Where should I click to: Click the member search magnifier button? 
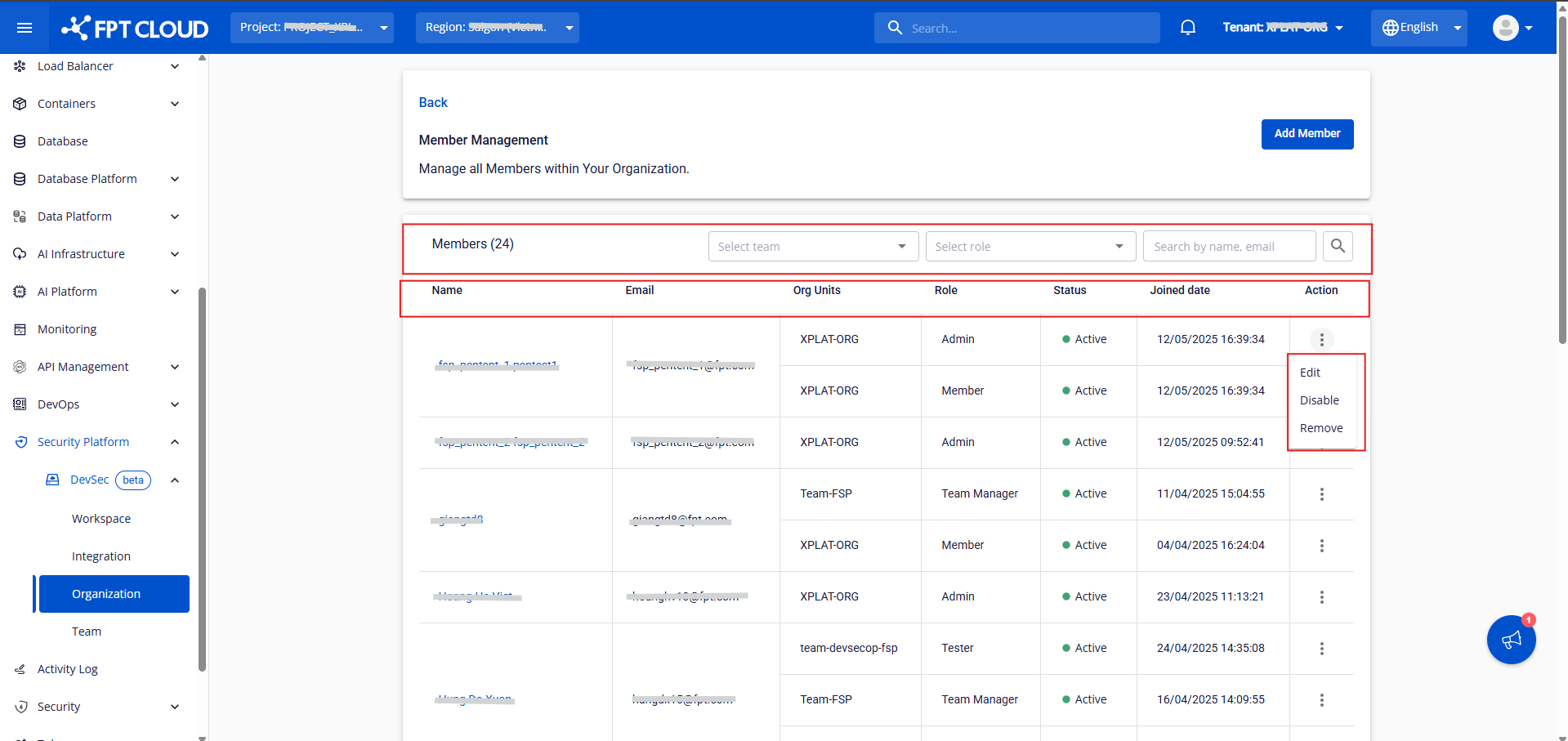tap(1338, 246)
